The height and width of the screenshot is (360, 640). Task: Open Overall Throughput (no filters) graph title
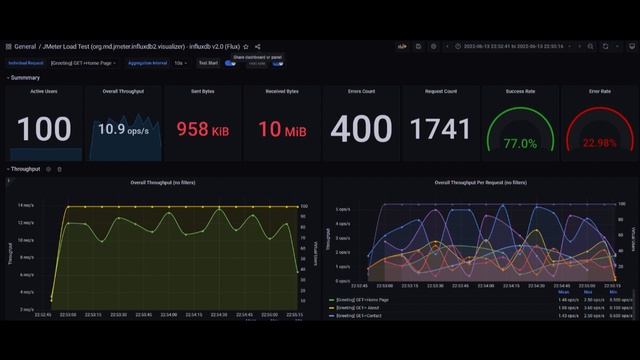pyautogui.click(x=163, y=183)
